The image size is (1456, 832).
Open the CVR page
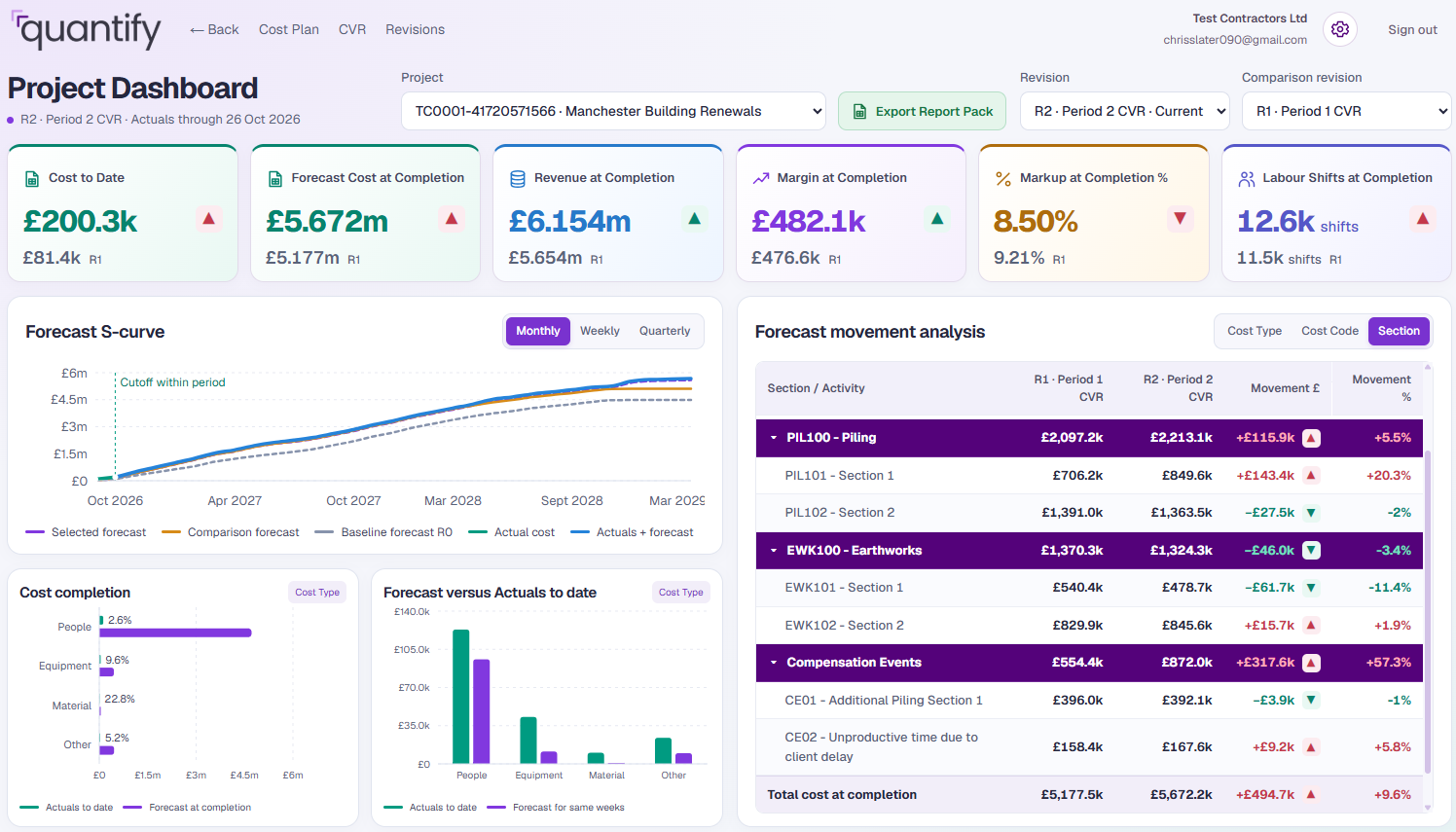pos(352,29)
